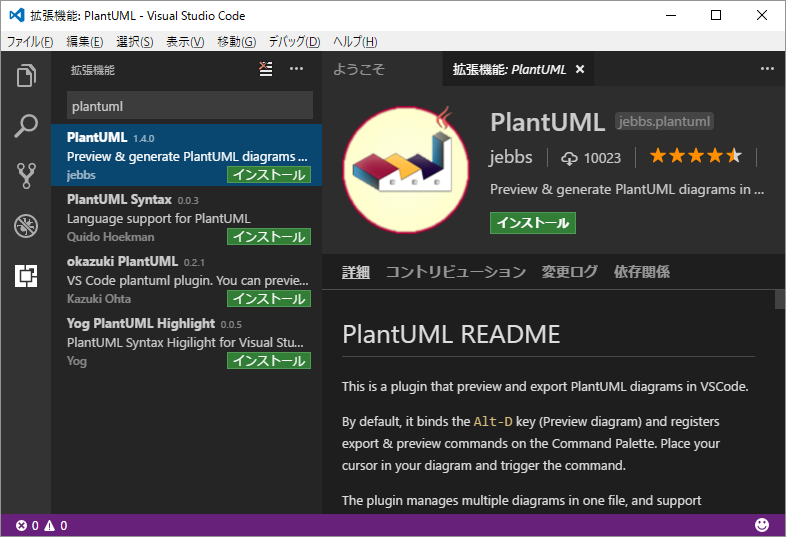Viewport: 786px width, 537px height.
Task: Click the download count cloud icon
Action: [569, 158]
